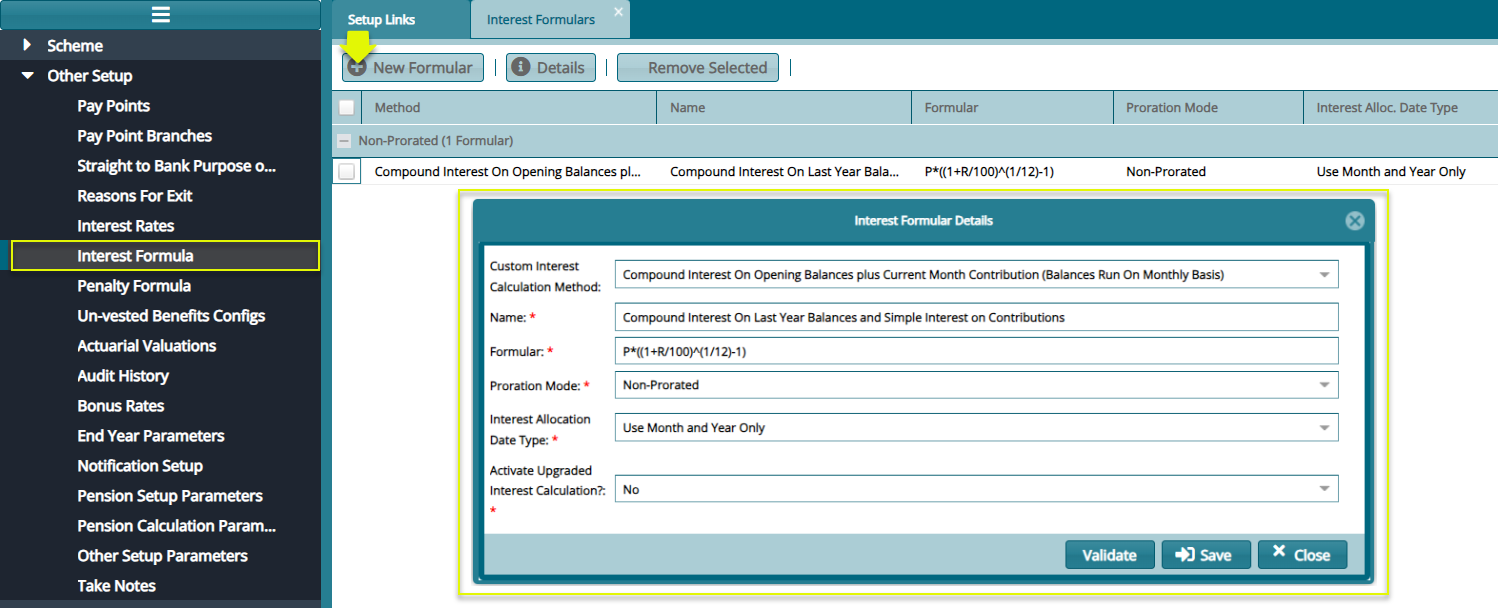Image resolution: width=1498 pixels, height=608 pixels.
Task: Click the plus icon on New Formular
Action: [x=357, y=68]
